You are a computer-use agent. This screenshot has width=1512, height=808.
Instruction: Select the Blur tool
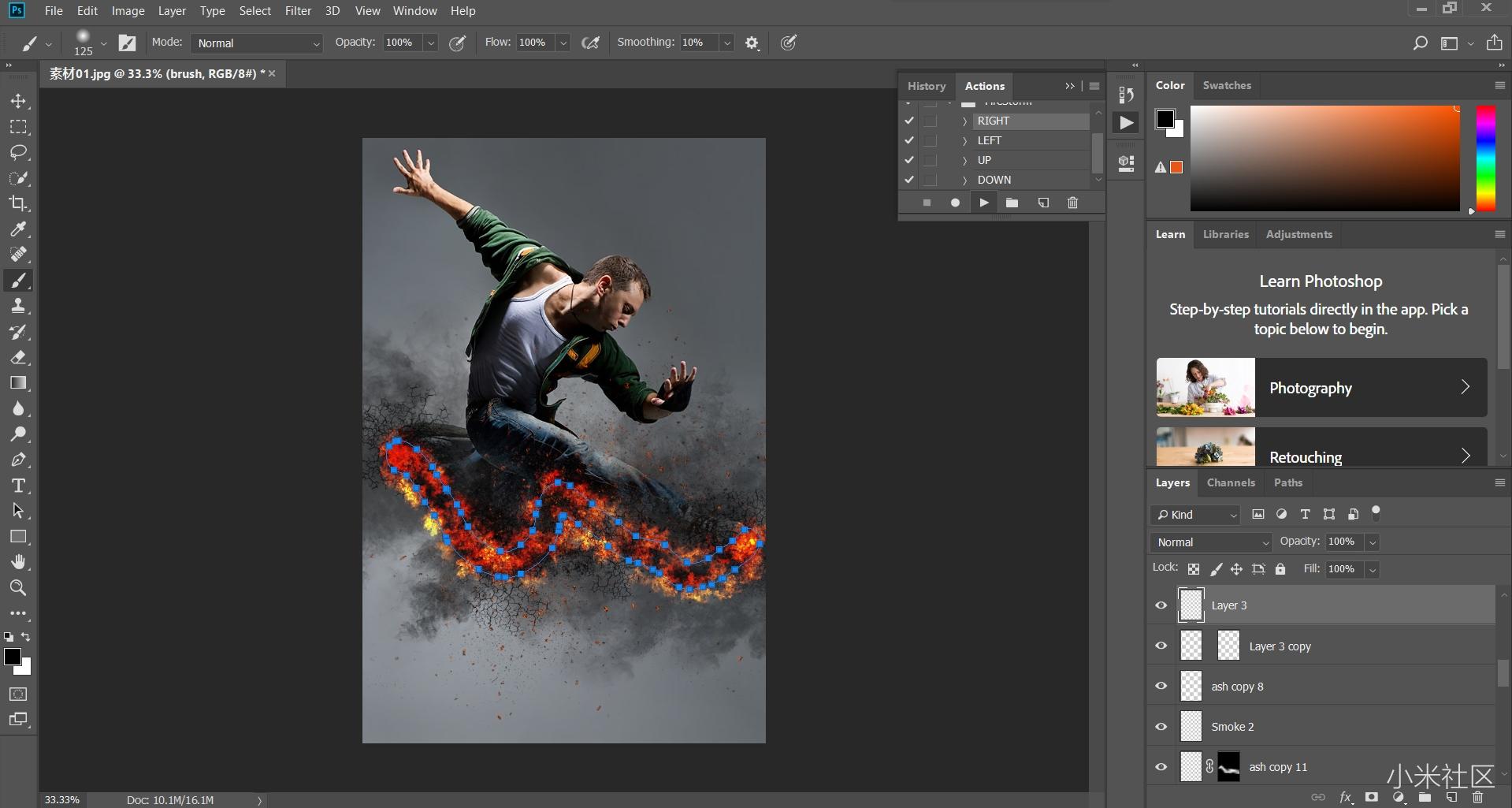[x=19, y=408]
